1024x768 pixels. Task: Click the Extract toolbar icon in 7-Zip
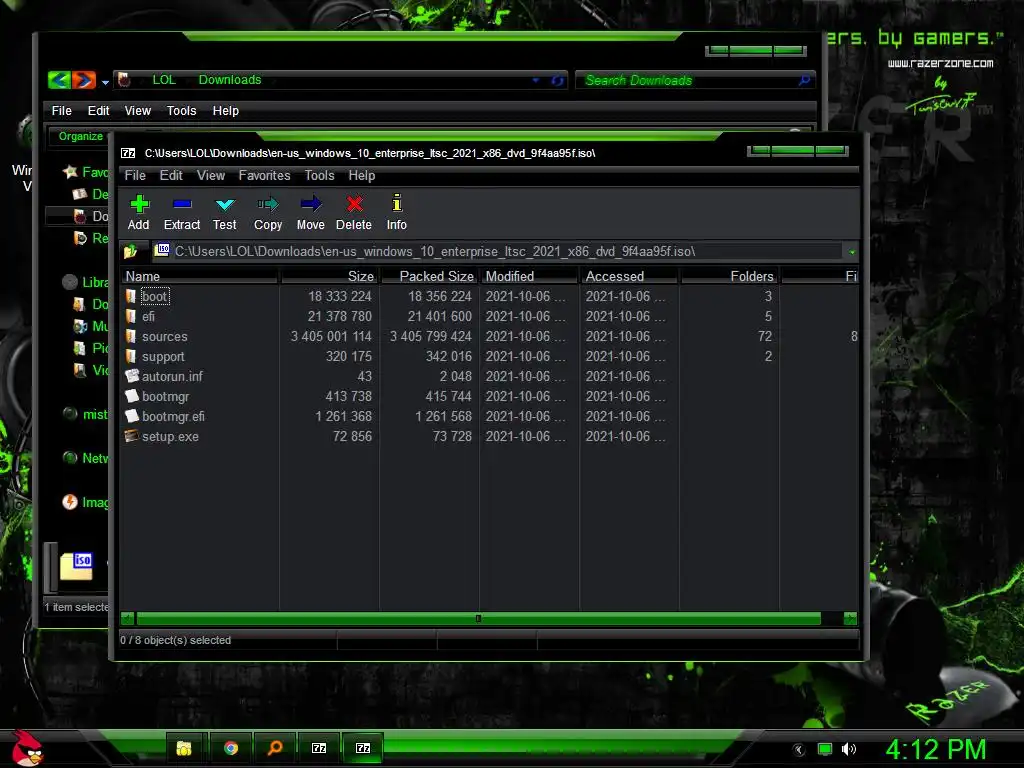[182, 204]
